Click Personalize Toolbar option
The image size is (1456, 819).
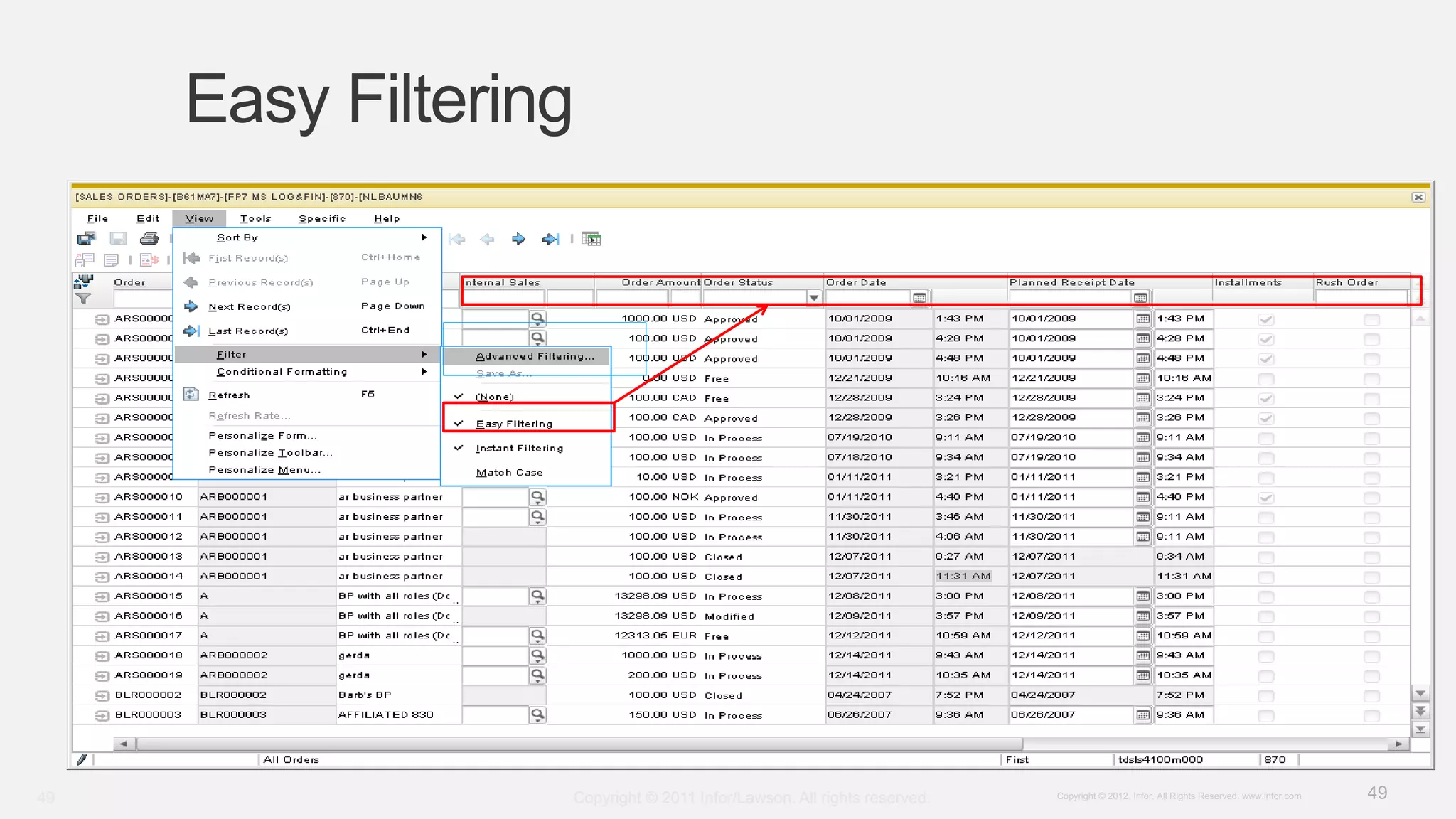coord(270,453)
